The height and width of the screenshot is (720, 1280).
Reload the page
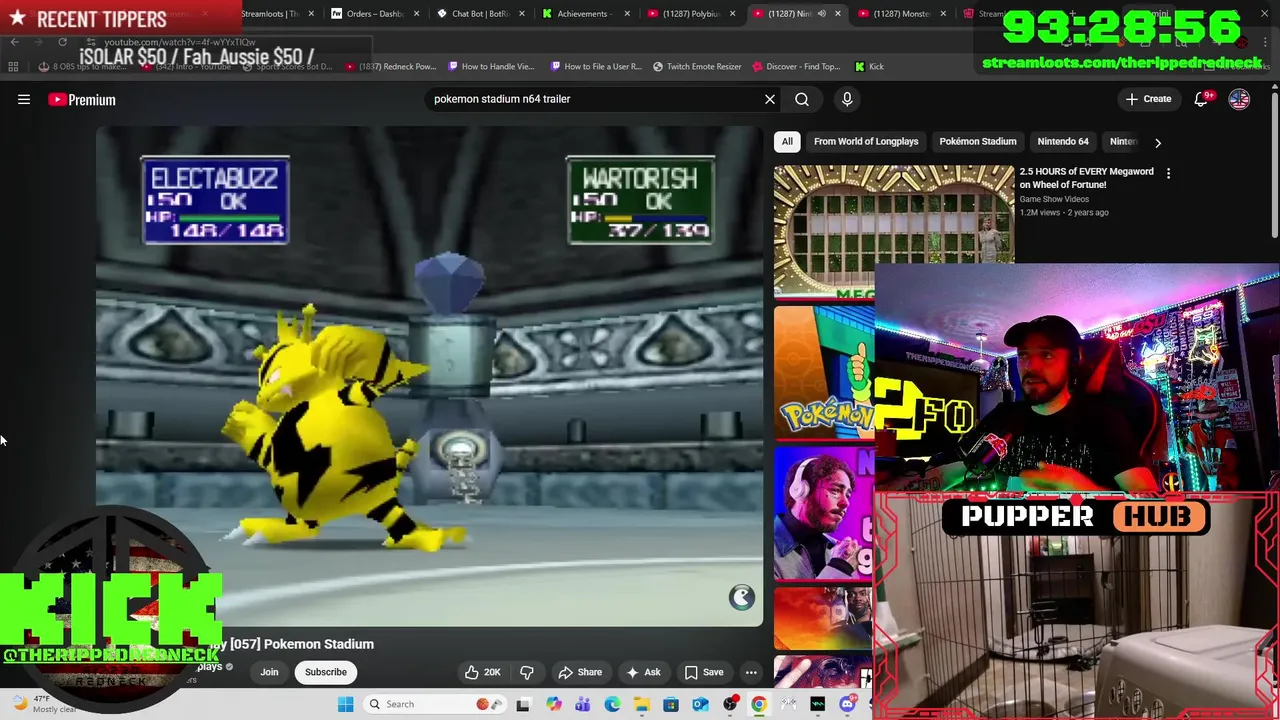tap(62, 42)
